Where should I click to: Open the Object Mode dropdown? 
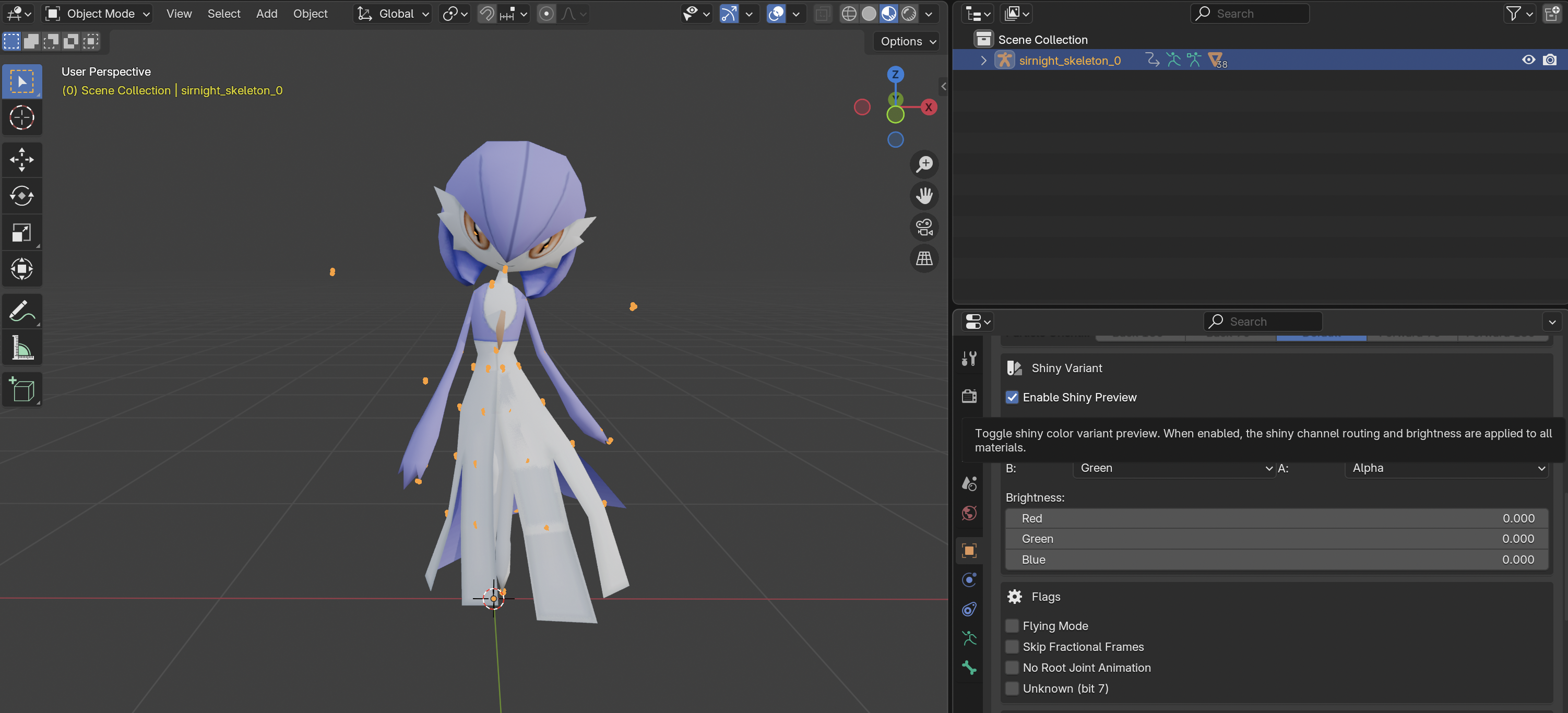pos(98,14)
